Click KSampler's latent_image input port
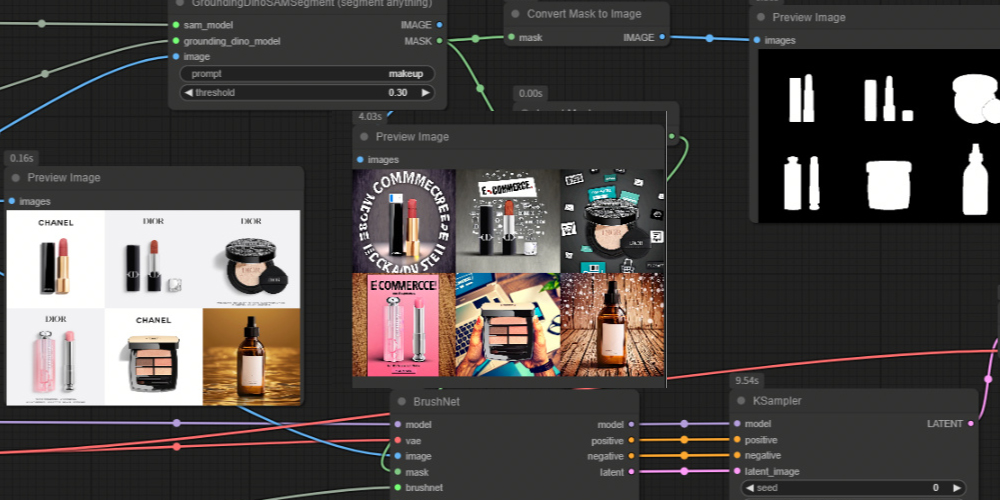 [x=737, y=471]
